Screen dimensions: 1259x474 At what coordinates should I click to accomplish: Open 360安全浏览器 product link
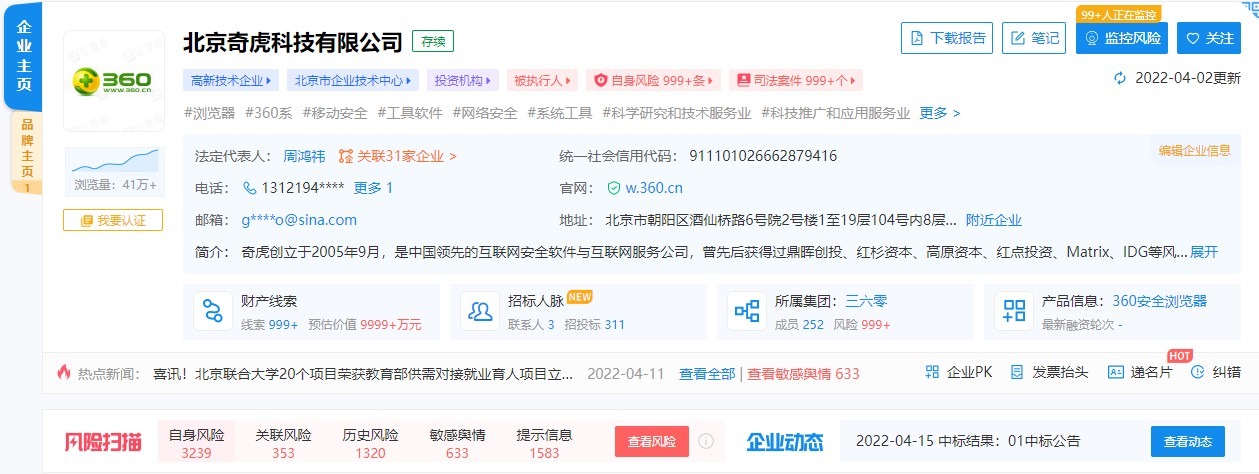1159,300
